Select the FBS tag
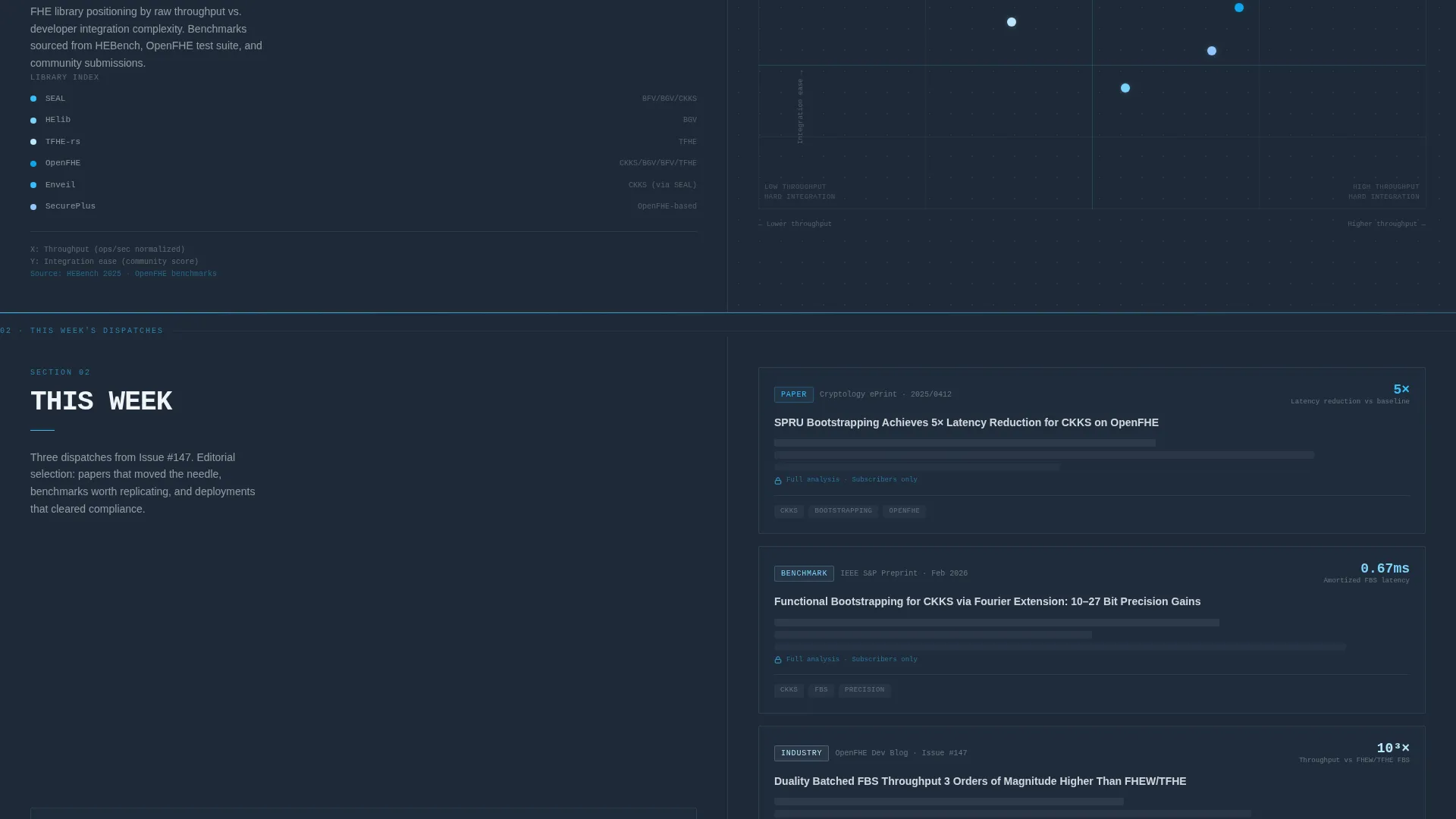 click(821, 690)
